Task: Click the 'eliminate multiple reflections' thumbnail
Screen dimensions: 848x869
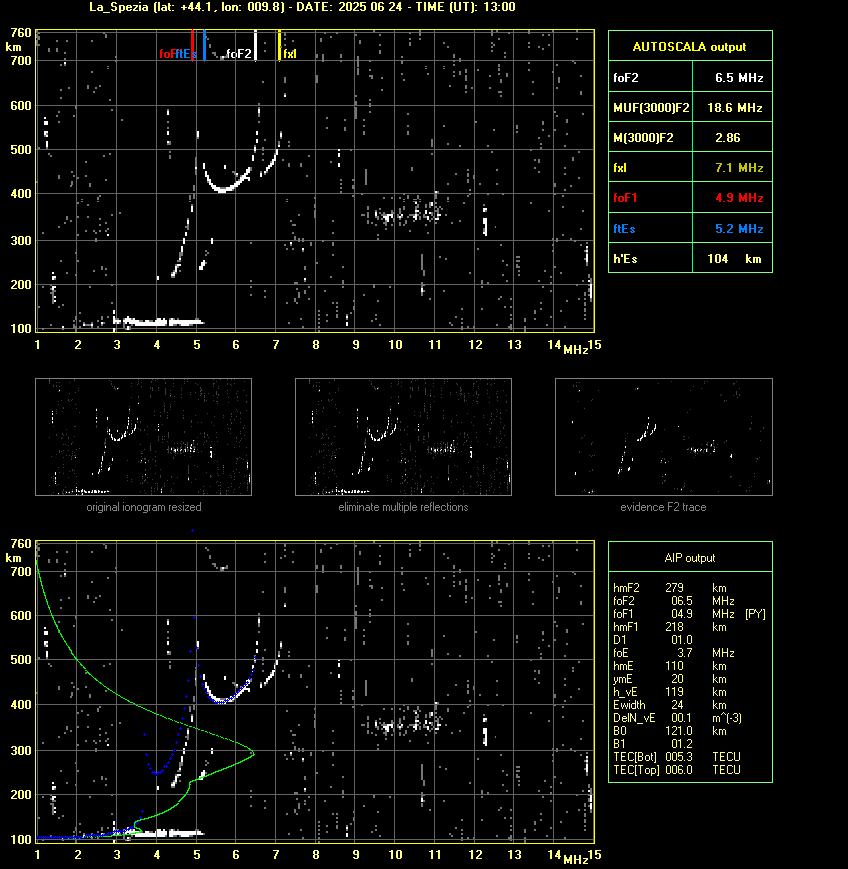Action: [x=403, y=437]
